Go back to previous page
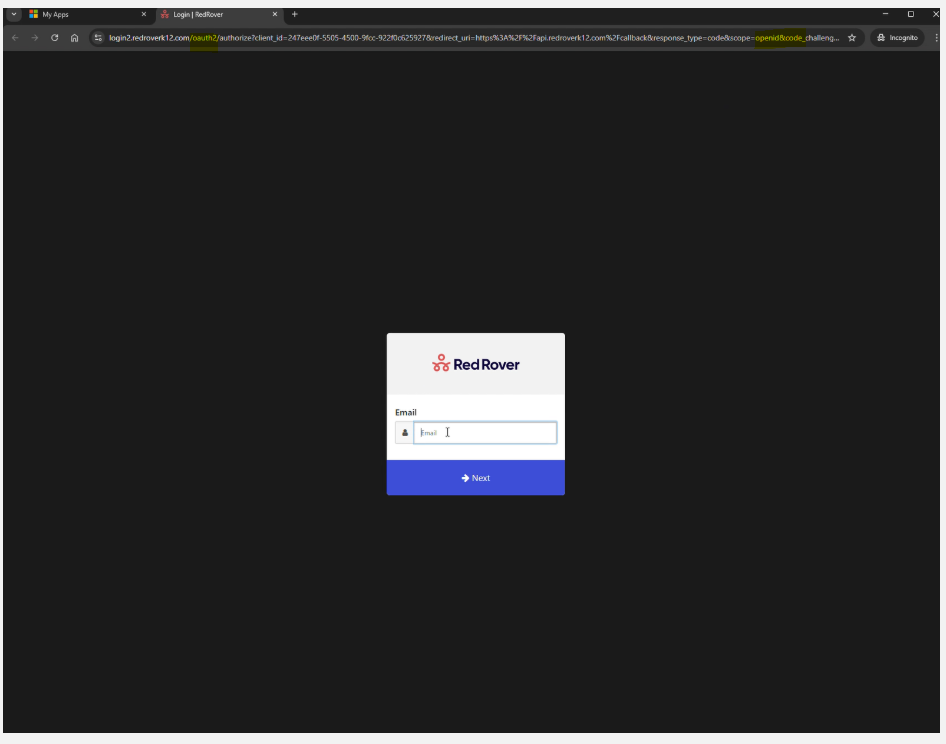The image size is (946, 744). click(15, 38)
